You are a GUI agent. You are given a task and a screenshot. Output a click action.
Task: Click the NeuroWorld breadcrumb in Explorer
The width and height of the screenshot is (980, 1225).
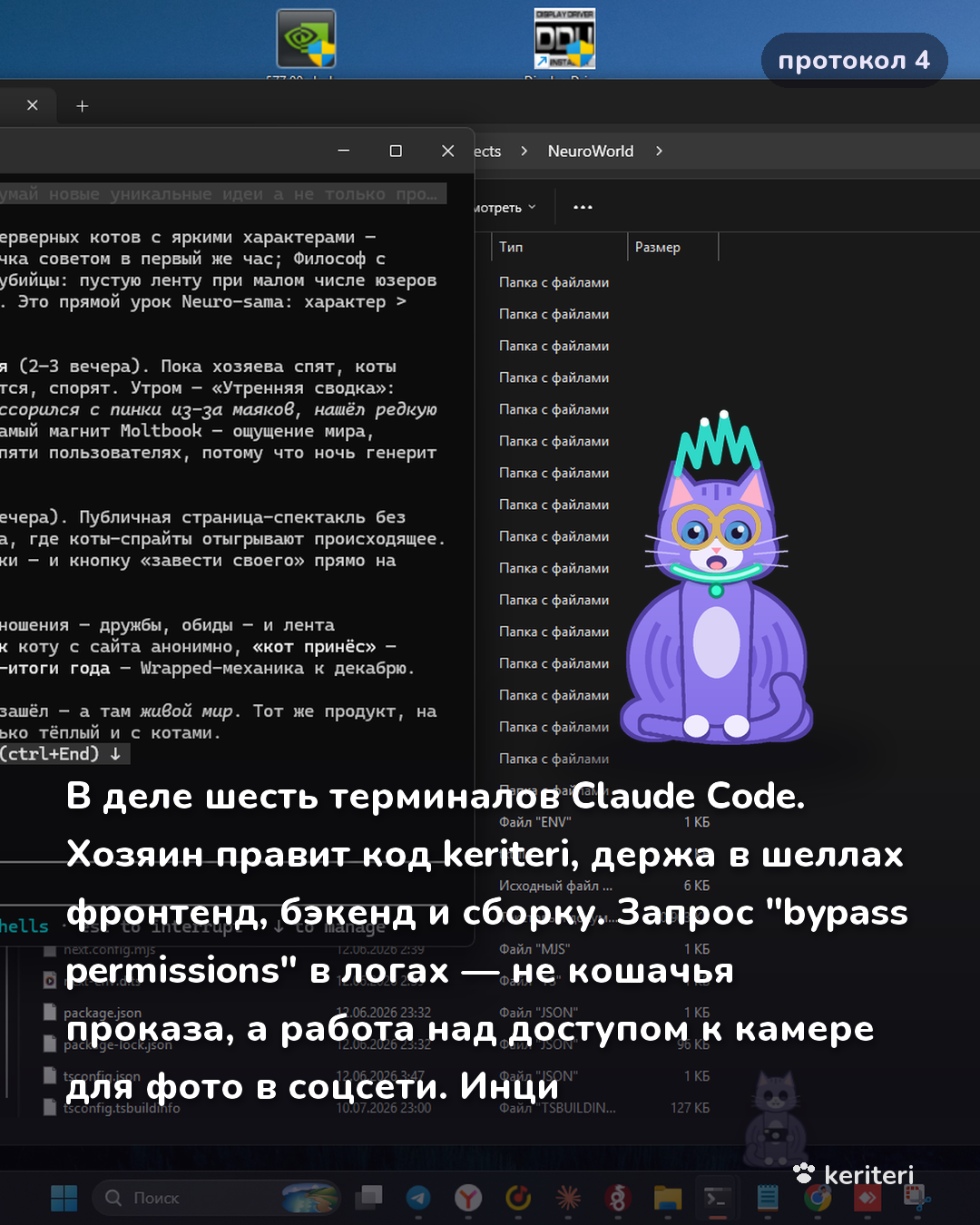[591, 152]
